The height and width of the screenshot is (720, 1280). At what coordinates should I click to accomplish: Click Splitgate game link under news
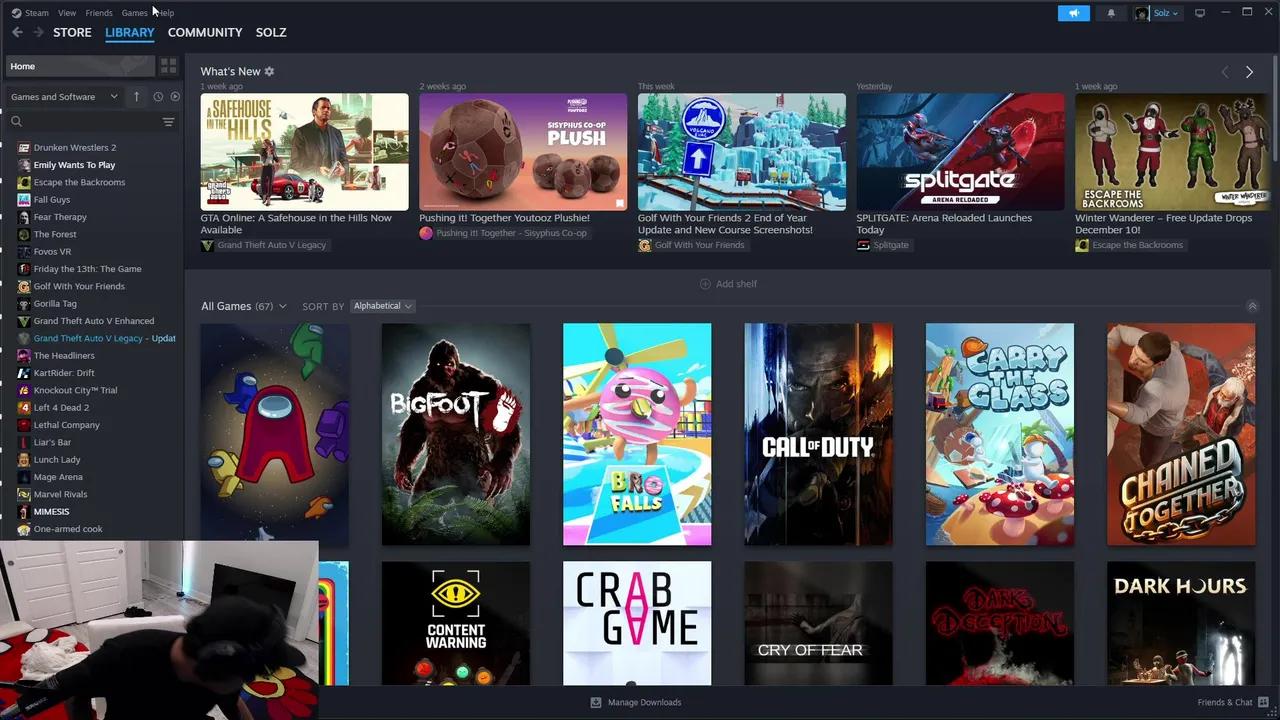pos(883,245)
